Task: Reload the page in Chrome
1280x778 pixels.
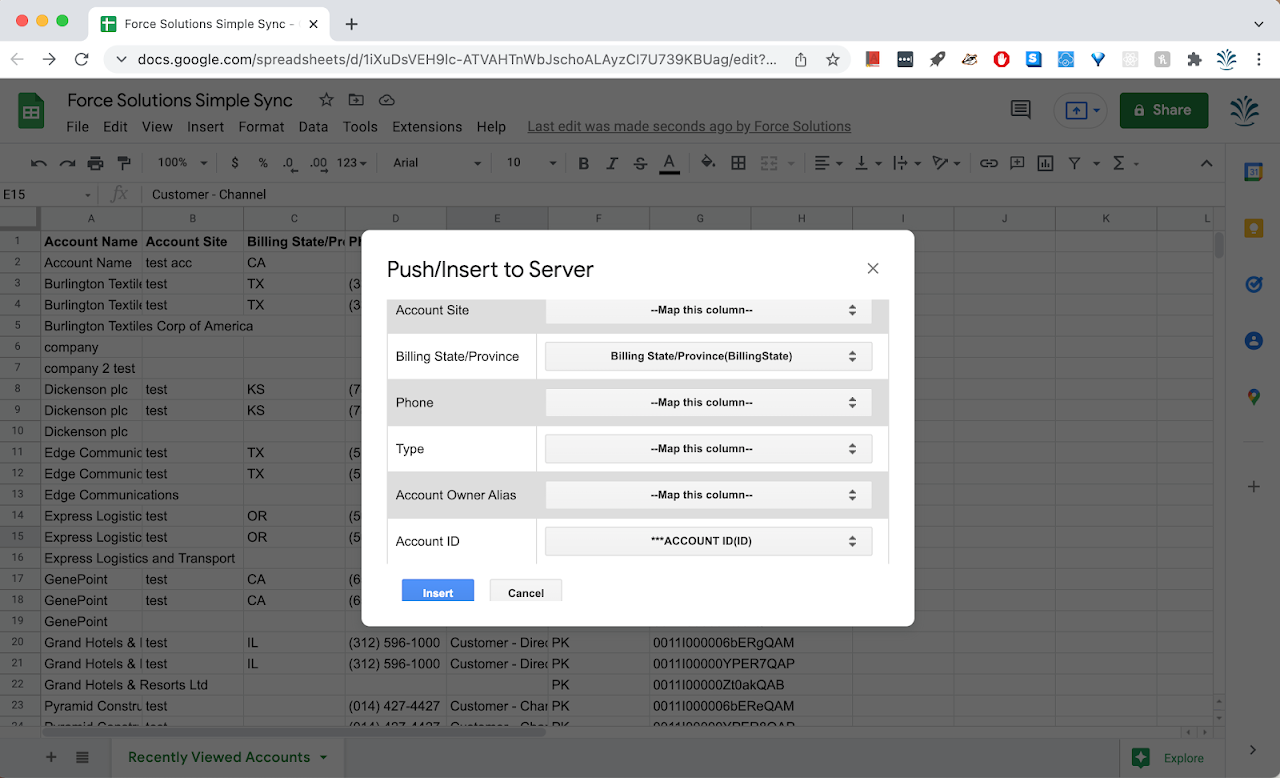Action: pos(82,59)
